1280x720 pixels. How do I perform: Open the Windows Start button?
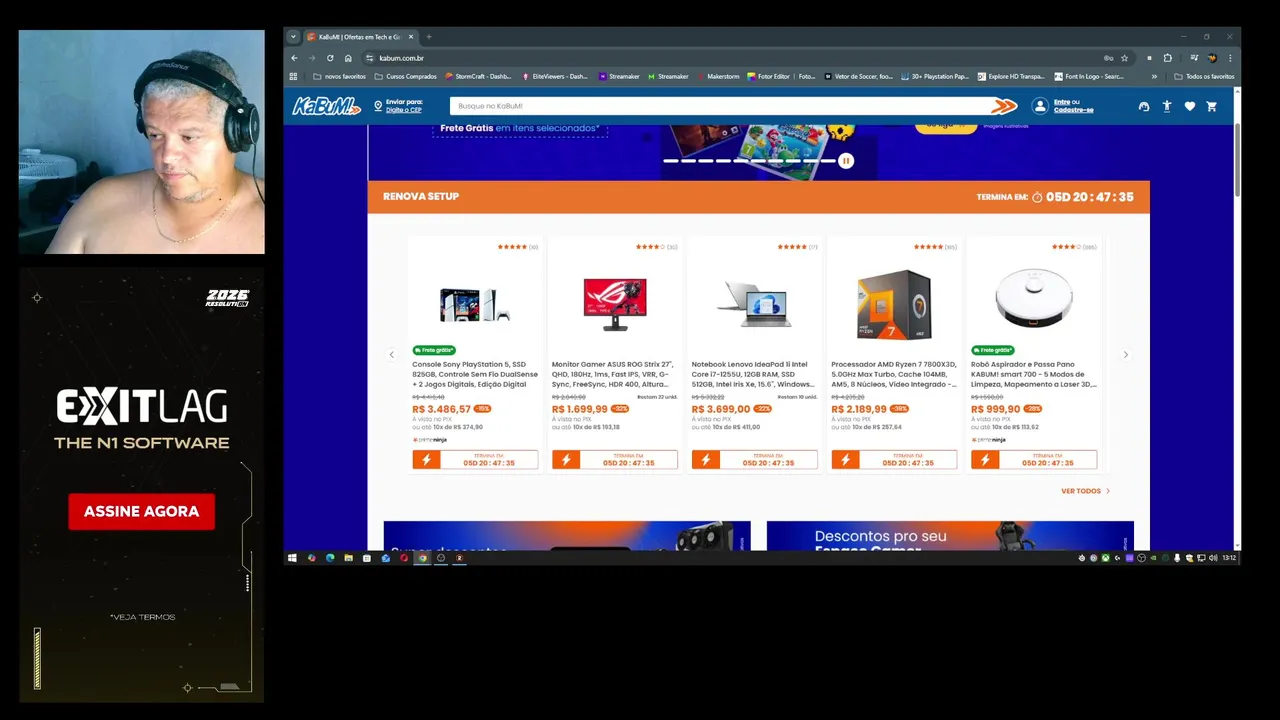click(292, 558)
